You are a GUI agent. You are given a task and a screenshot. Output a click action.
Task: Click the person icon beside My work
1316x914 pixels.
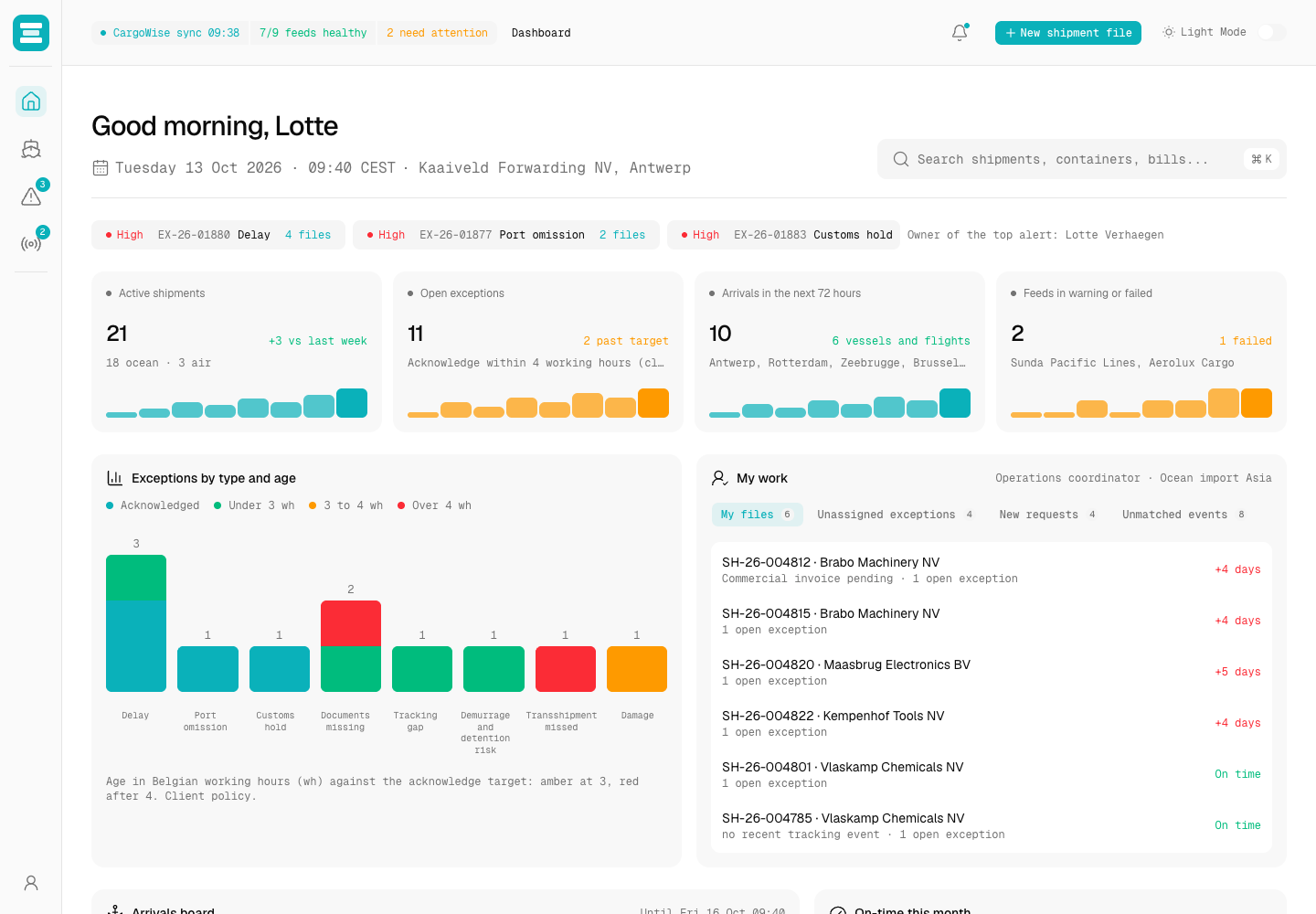click(720, 478)
